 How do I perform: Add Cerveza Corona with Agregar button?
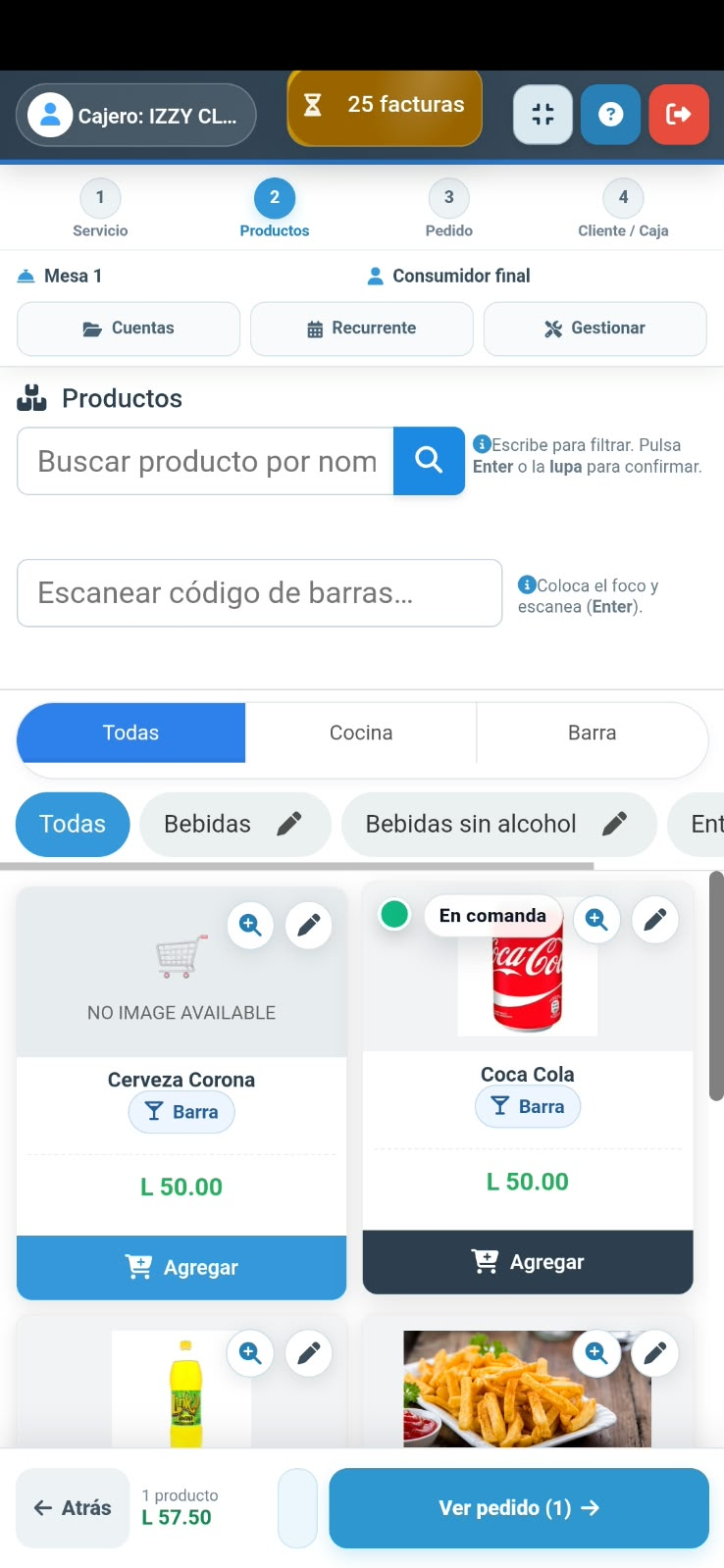[181, 1267]
